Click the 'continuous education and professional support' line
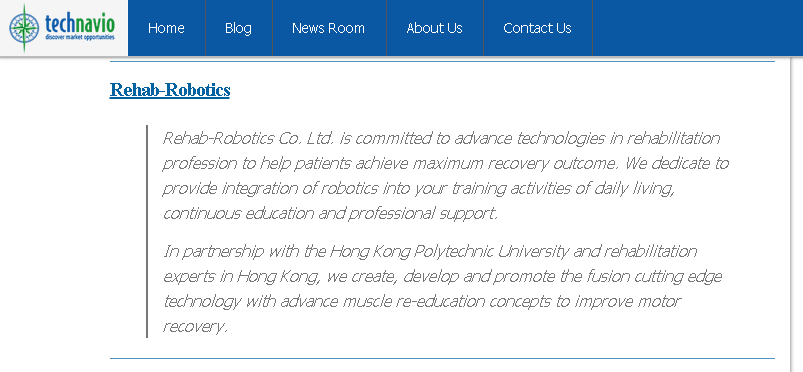The width and height of the screenshot is (803, 372). pos(330,214)
